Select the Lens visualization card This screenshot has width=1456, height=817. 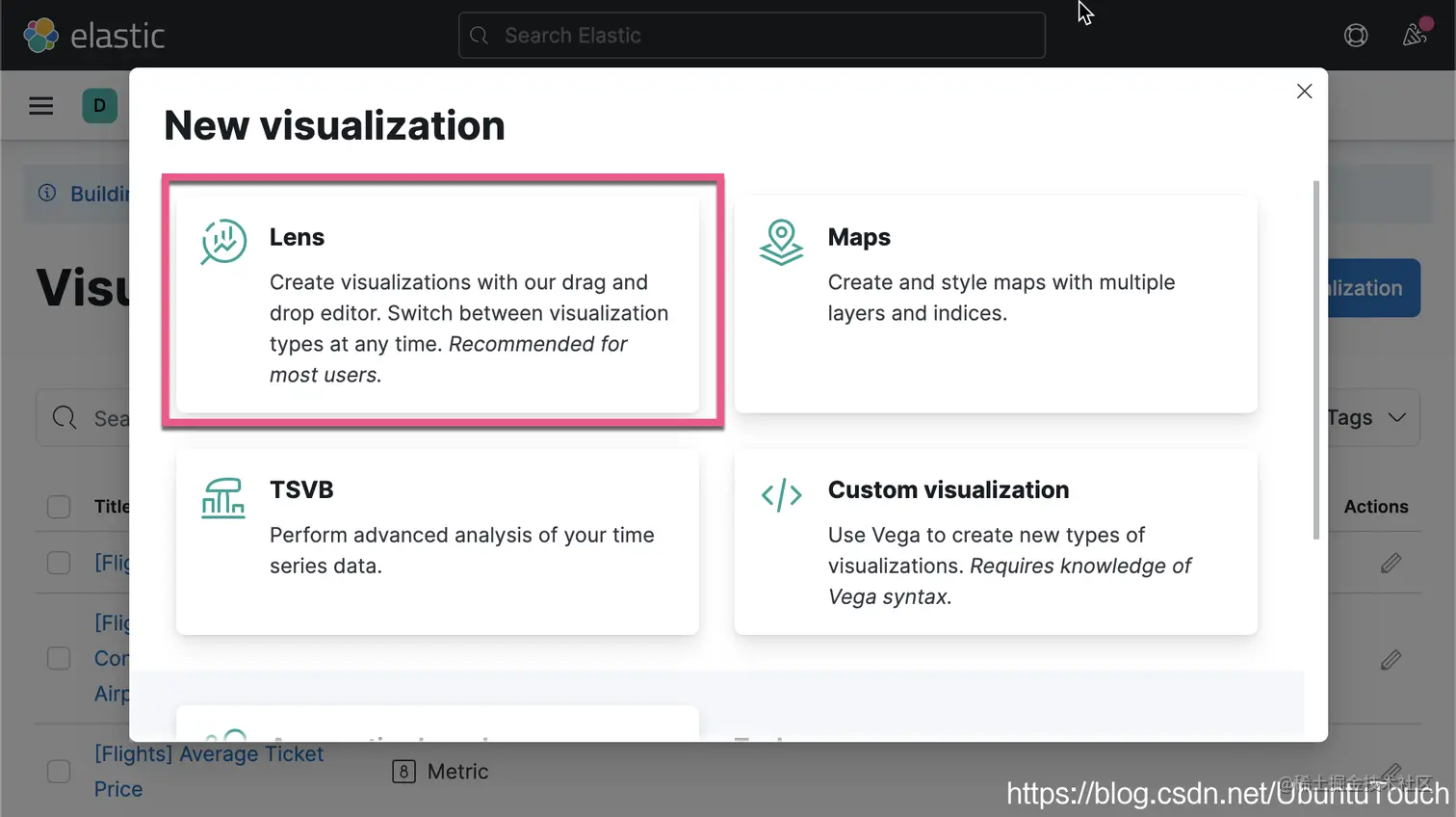coord(438,304)
